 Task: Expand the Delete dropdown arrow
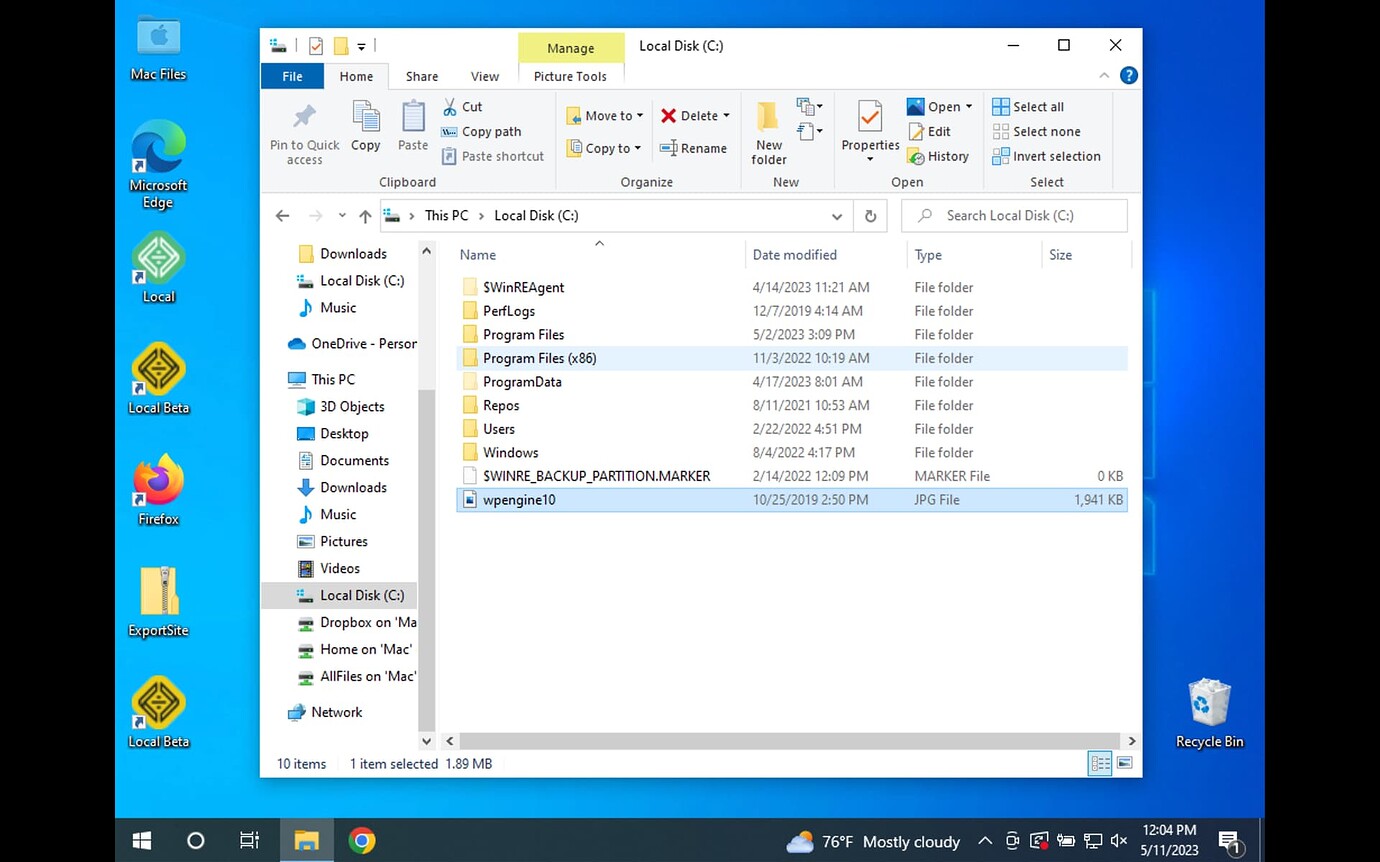[727, 115]
